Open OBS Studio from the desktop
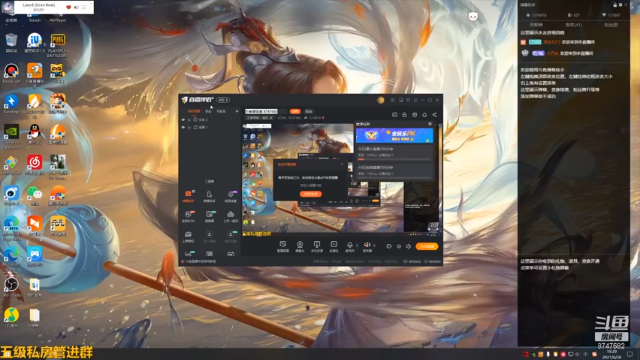The width and height of the screenshot is (640, 360). pyautogui.click(x=11, y=284)
